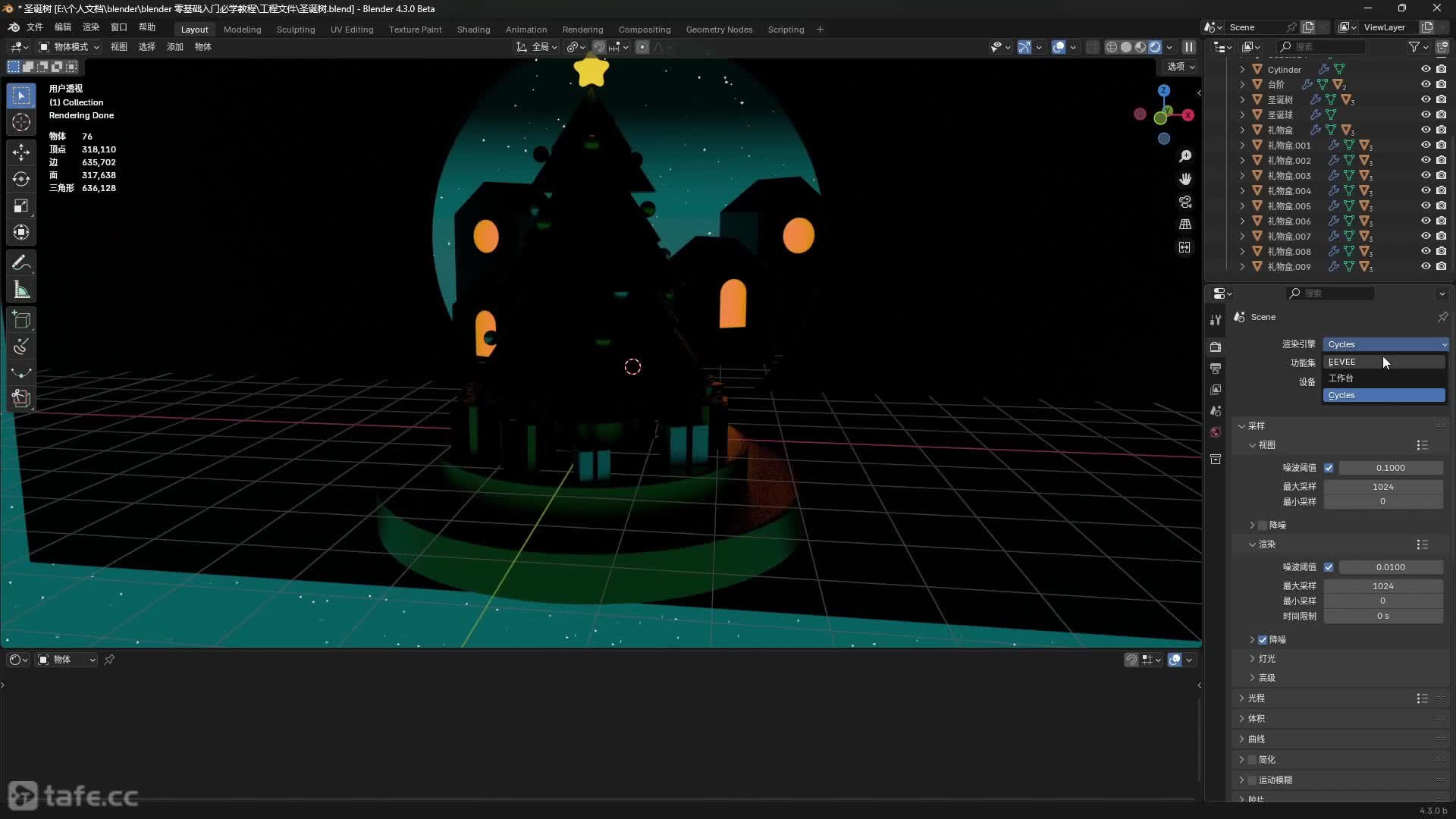Viewport: 1456px width, 819px height.
Task: Switch to the Shading workspace tab
Action: click(x=473, y=29)
